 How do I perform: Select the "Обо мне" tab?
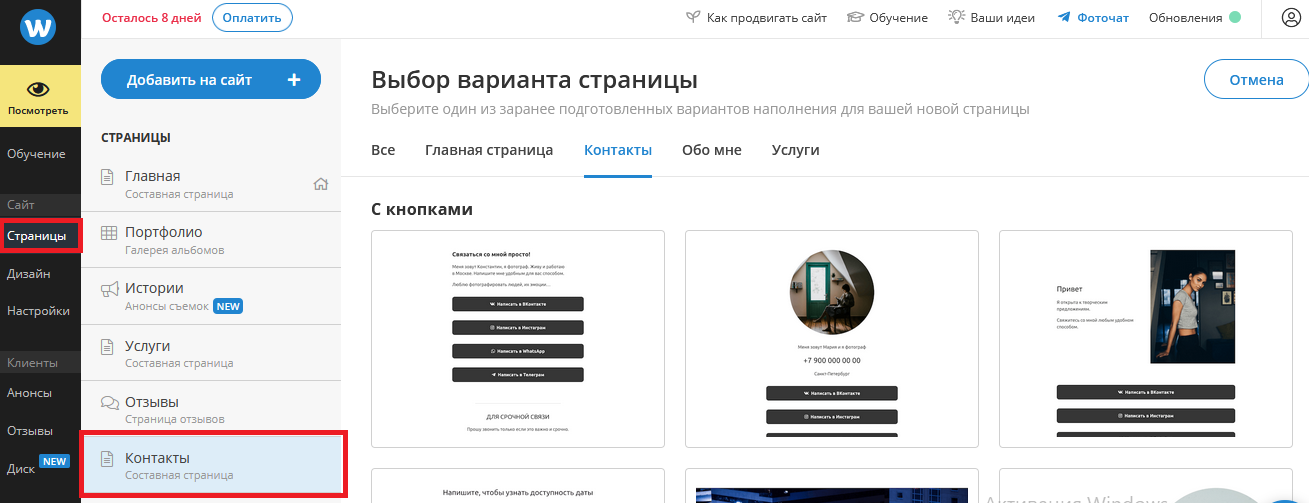[711, 150]
